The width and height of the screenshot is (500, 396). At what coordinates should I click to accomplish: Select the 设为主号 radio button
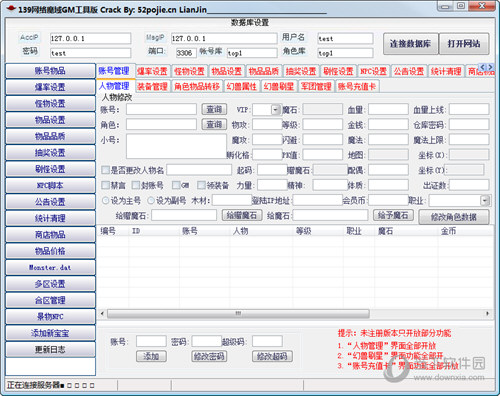pos(105,200)
